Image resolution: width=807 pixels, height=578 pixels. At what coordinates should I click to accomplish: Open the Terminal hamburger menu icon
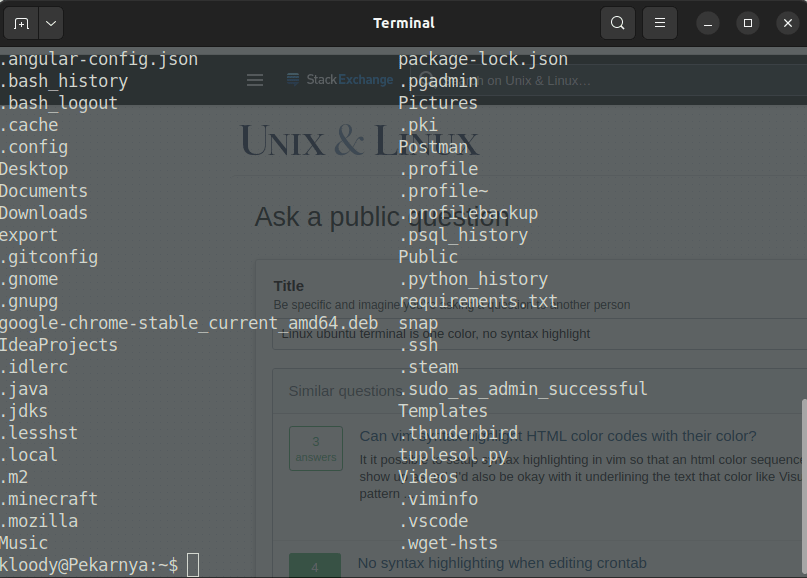tap(659, 22)
